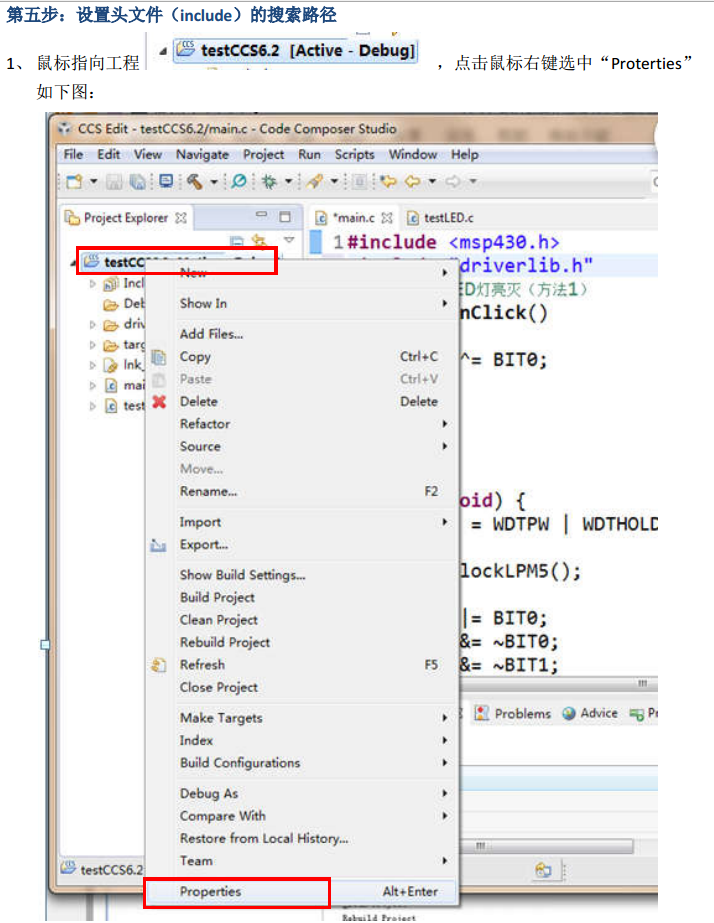Choose Refresh from context menu
This screenshot has width=714, height=923.
tap(301, 665)
